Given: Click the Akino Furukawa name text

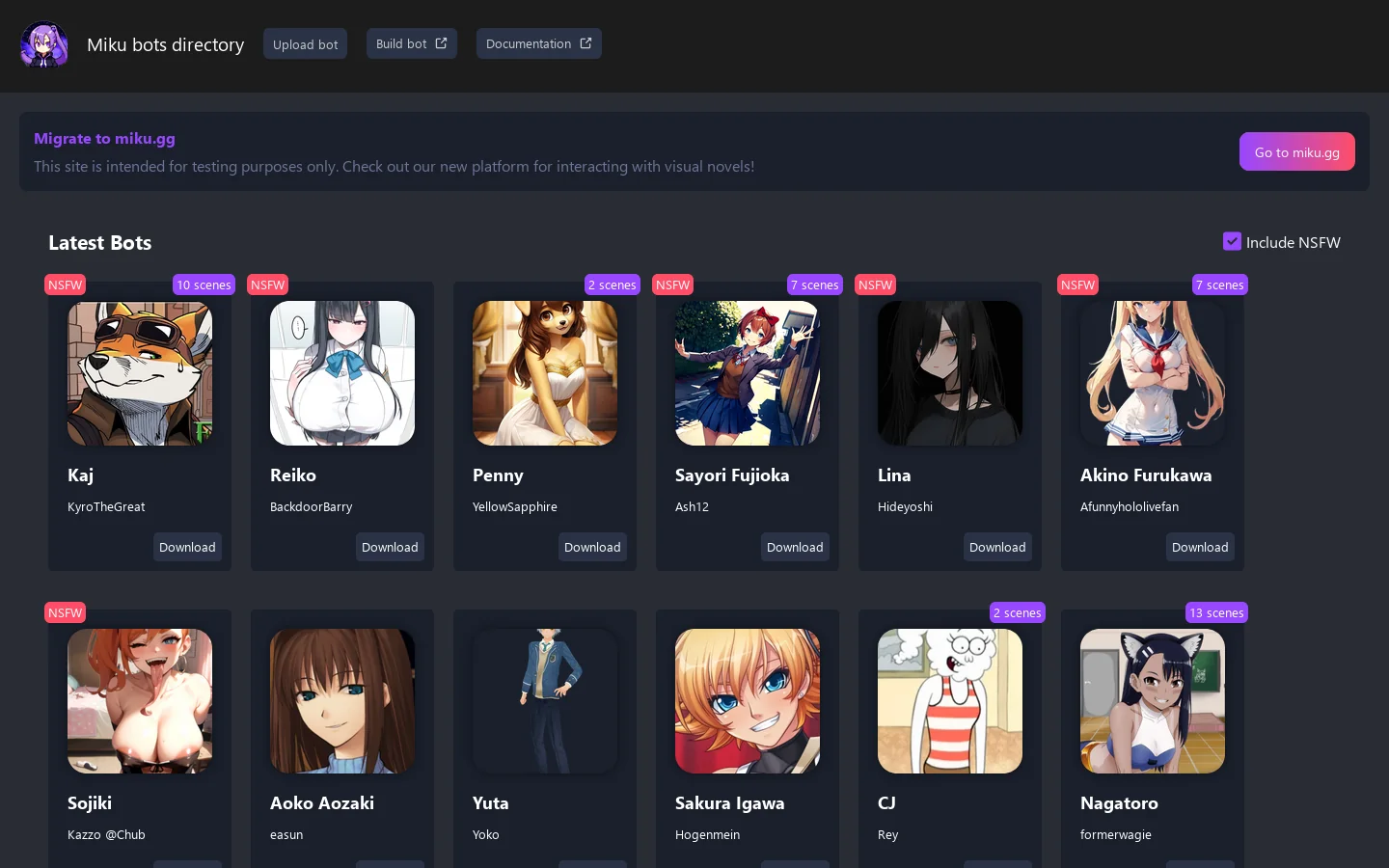Looking at the screenshot, I should [x=1146, y=475].
